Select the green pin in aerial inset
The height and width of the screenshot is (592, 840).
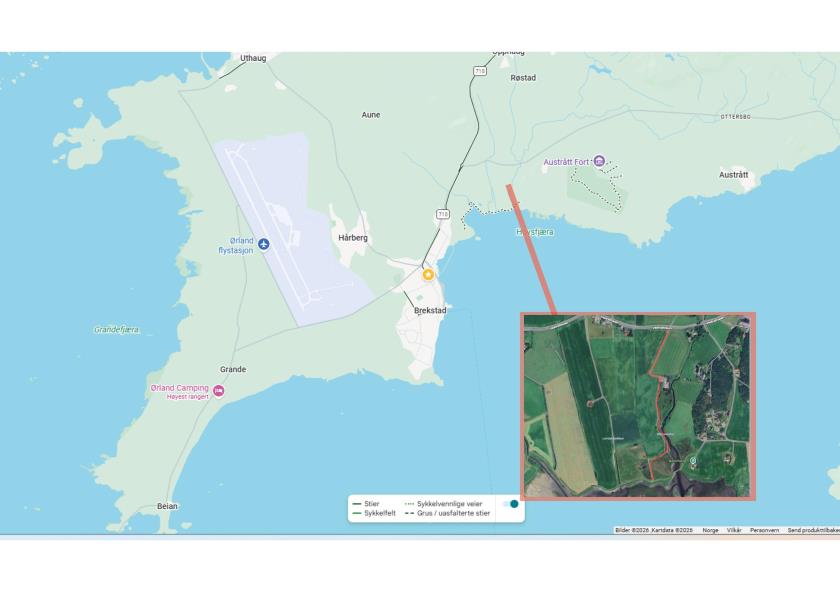click(x=693, y=461)
